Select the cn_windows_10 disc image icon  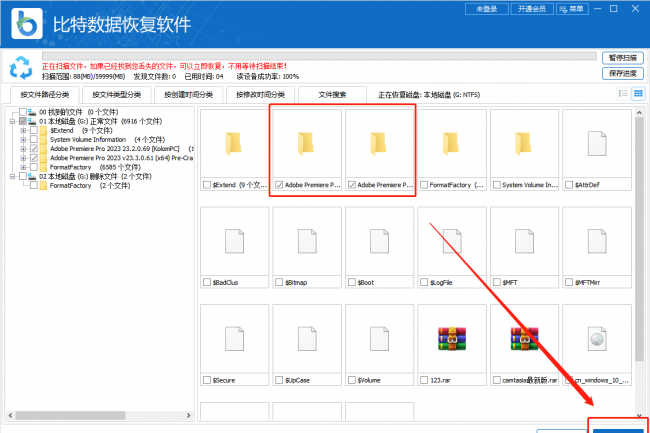coord(597,339)
